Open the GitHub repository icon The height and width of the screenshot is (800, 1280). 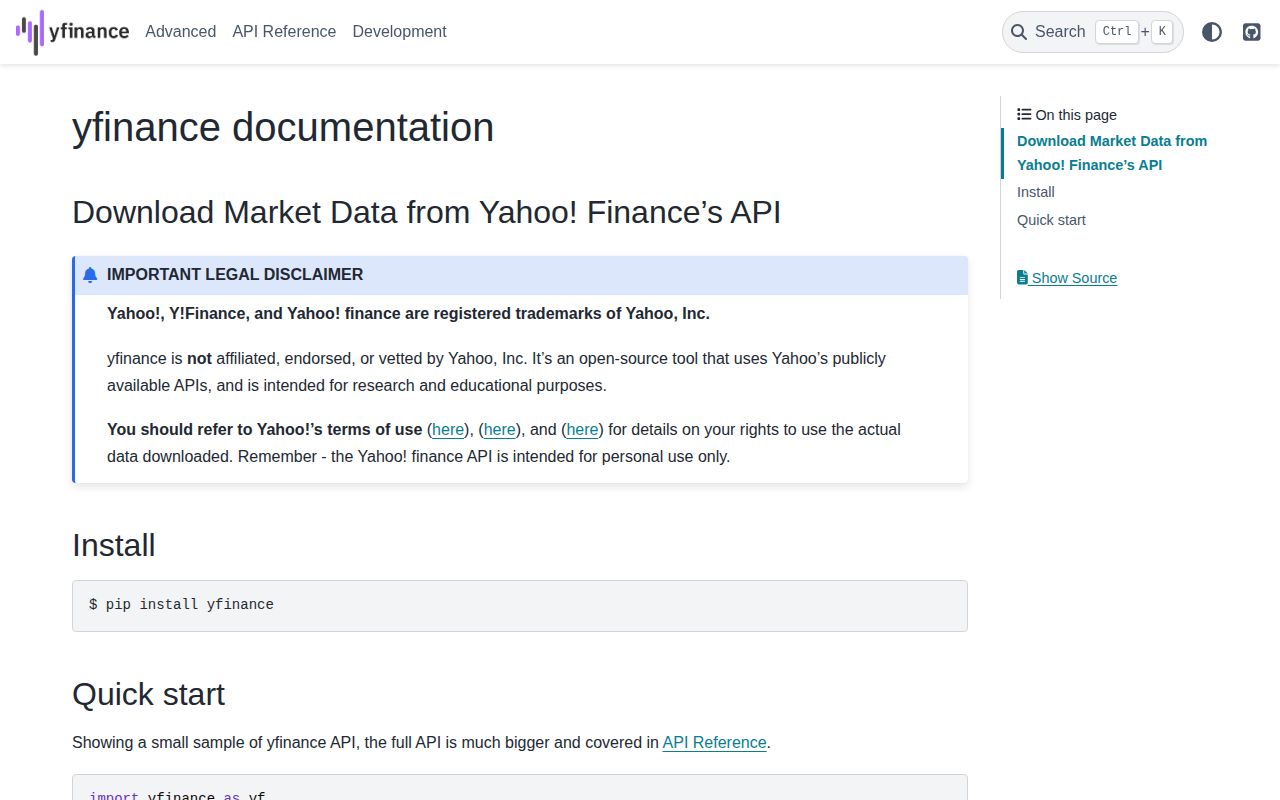[1252, 32]
